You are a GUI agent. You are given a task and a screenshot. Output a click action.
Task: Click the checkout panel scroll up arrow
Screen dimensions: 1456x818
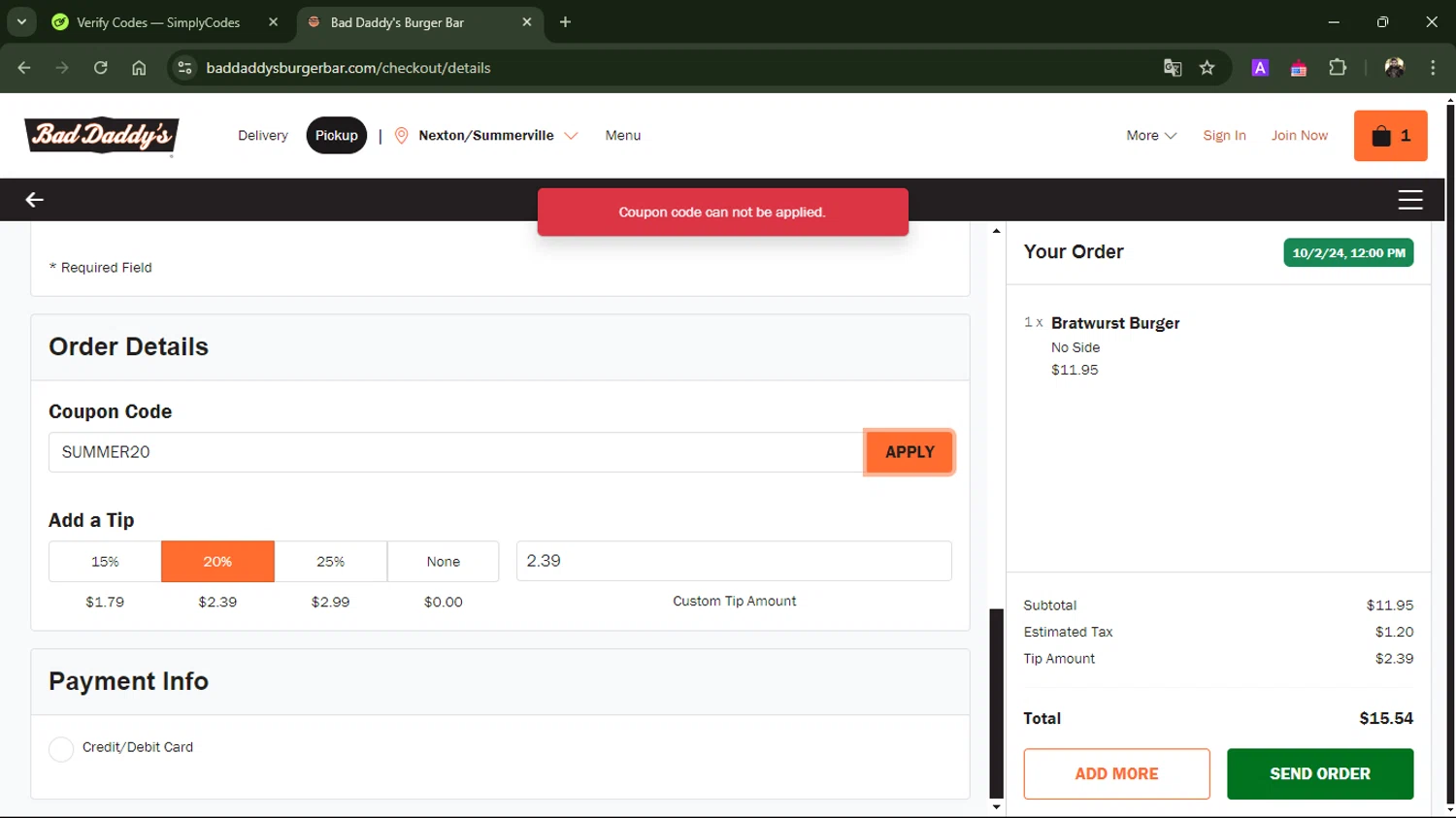(x=996, y=231)
